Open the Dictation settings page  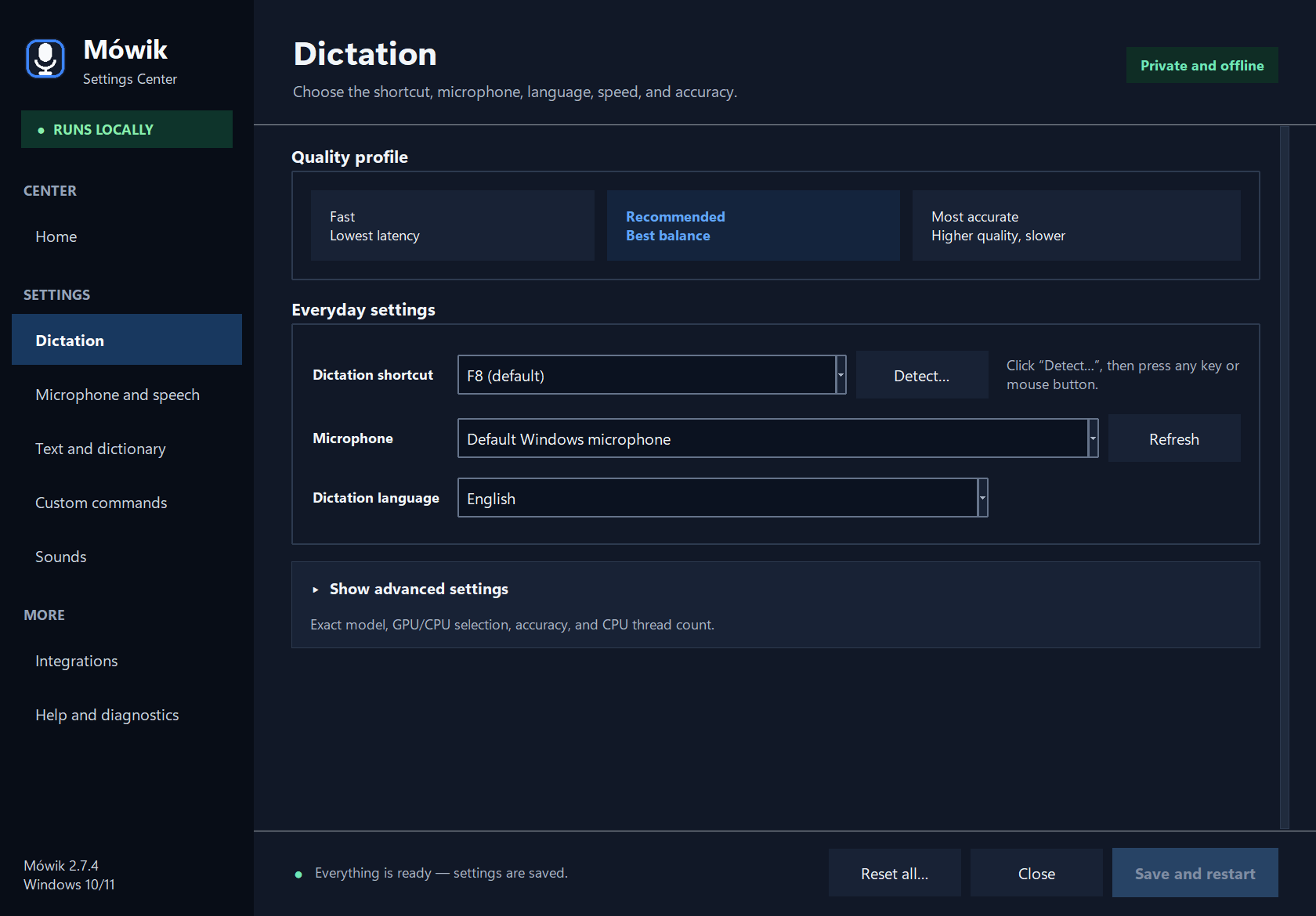(127, 340)
